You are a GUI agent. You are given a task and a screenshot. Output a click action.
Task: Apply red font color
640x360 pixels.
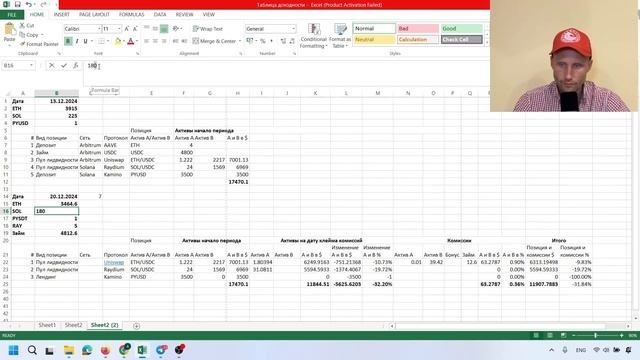tap(131, 41)
